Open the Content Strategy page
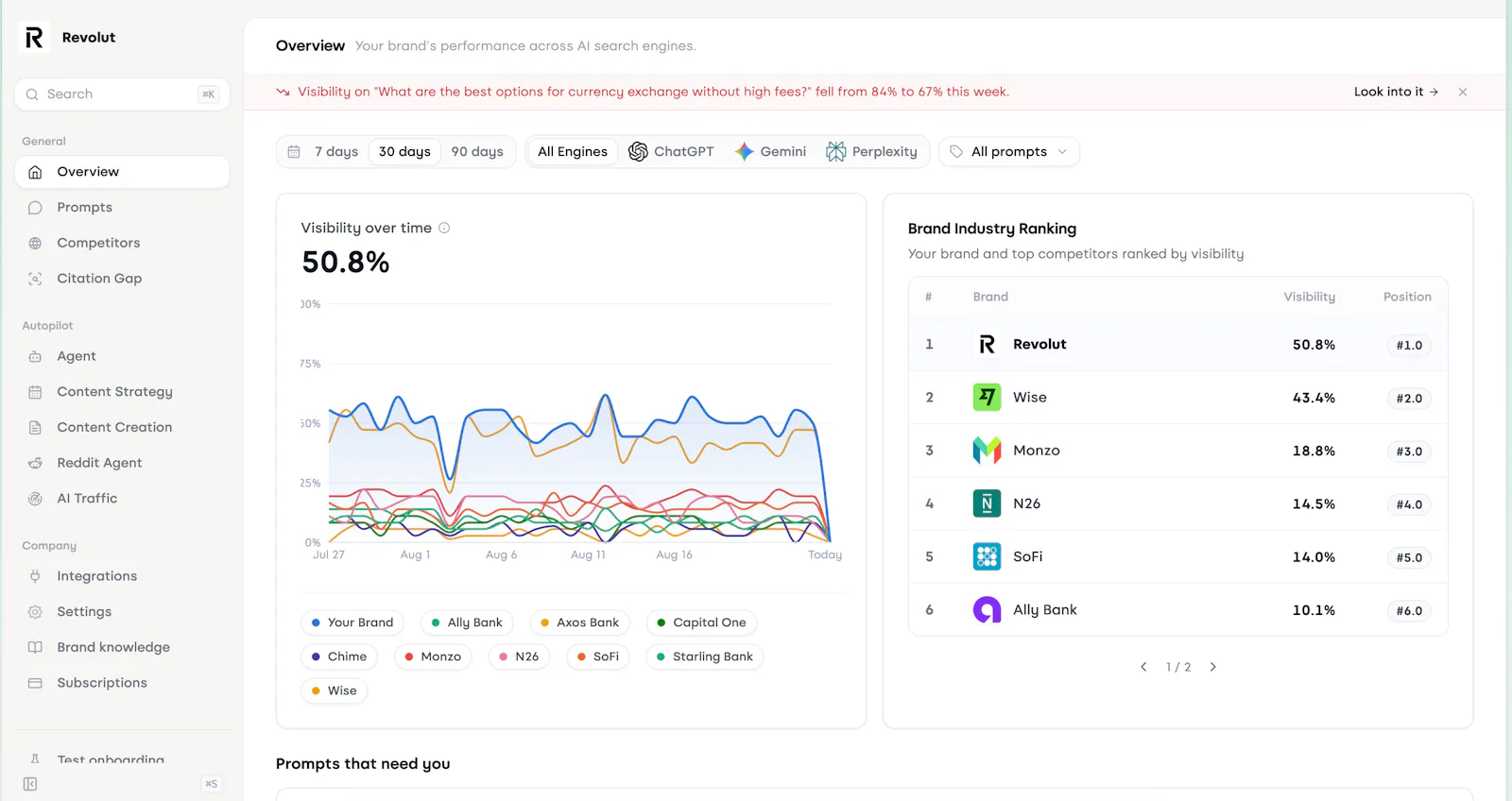The height and width of the screenshot is (801, 1512). tap(122, 392)
